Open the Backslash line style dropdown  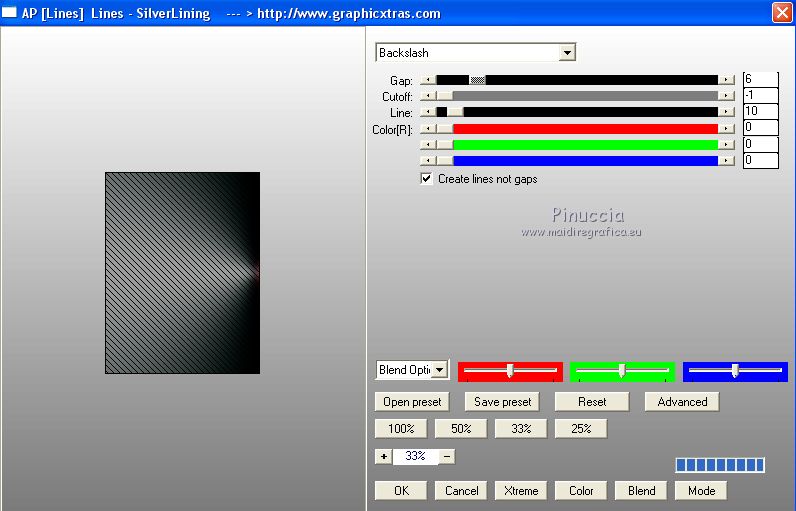tap(567, 52)
